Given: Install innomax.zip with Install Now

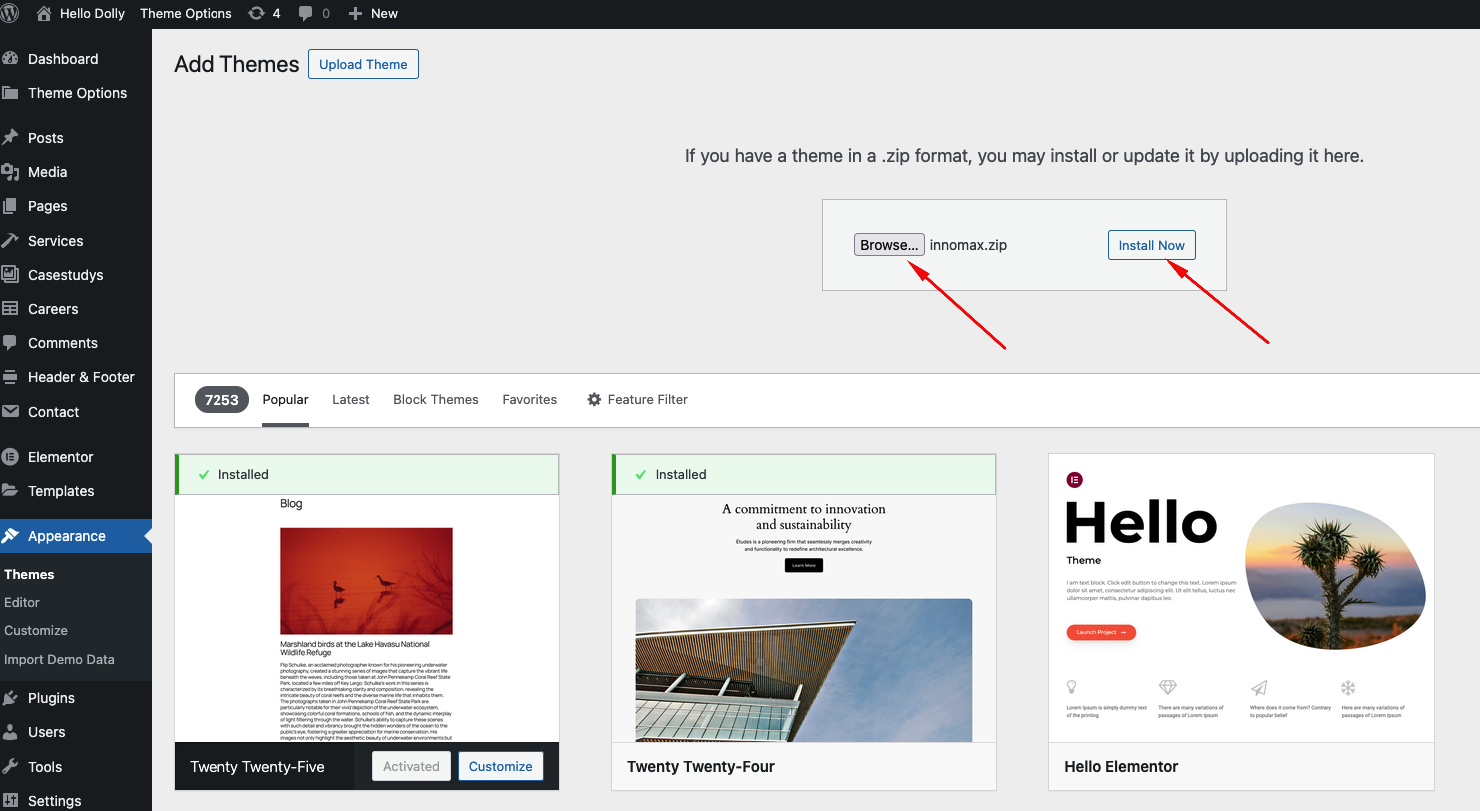Looking at the screenshot, I should (x=1151, y=244).
